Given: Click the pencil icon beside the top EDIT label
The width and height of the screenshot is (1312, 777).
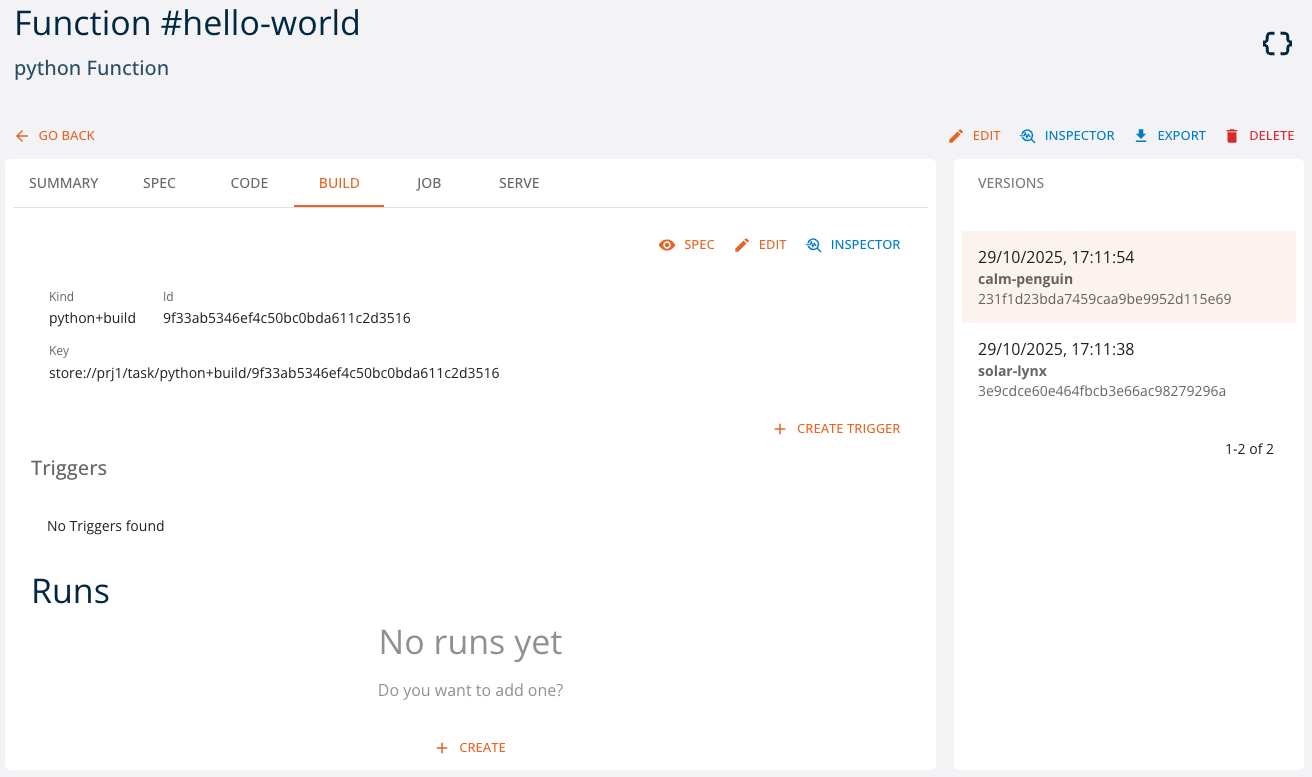Looking at the screenshot, I should point(956,135).
